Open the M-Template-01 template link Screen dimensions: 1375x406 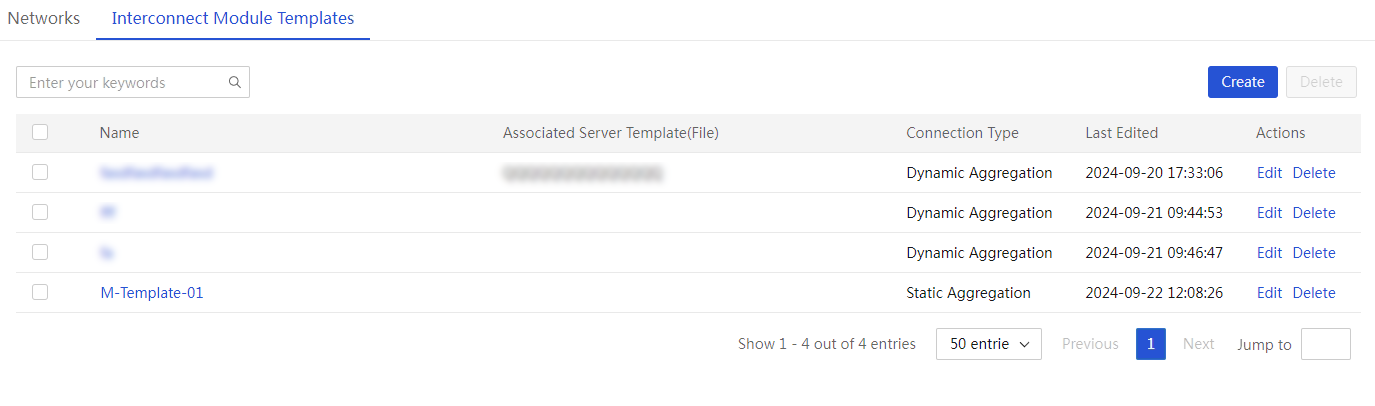tap(152, 293)
